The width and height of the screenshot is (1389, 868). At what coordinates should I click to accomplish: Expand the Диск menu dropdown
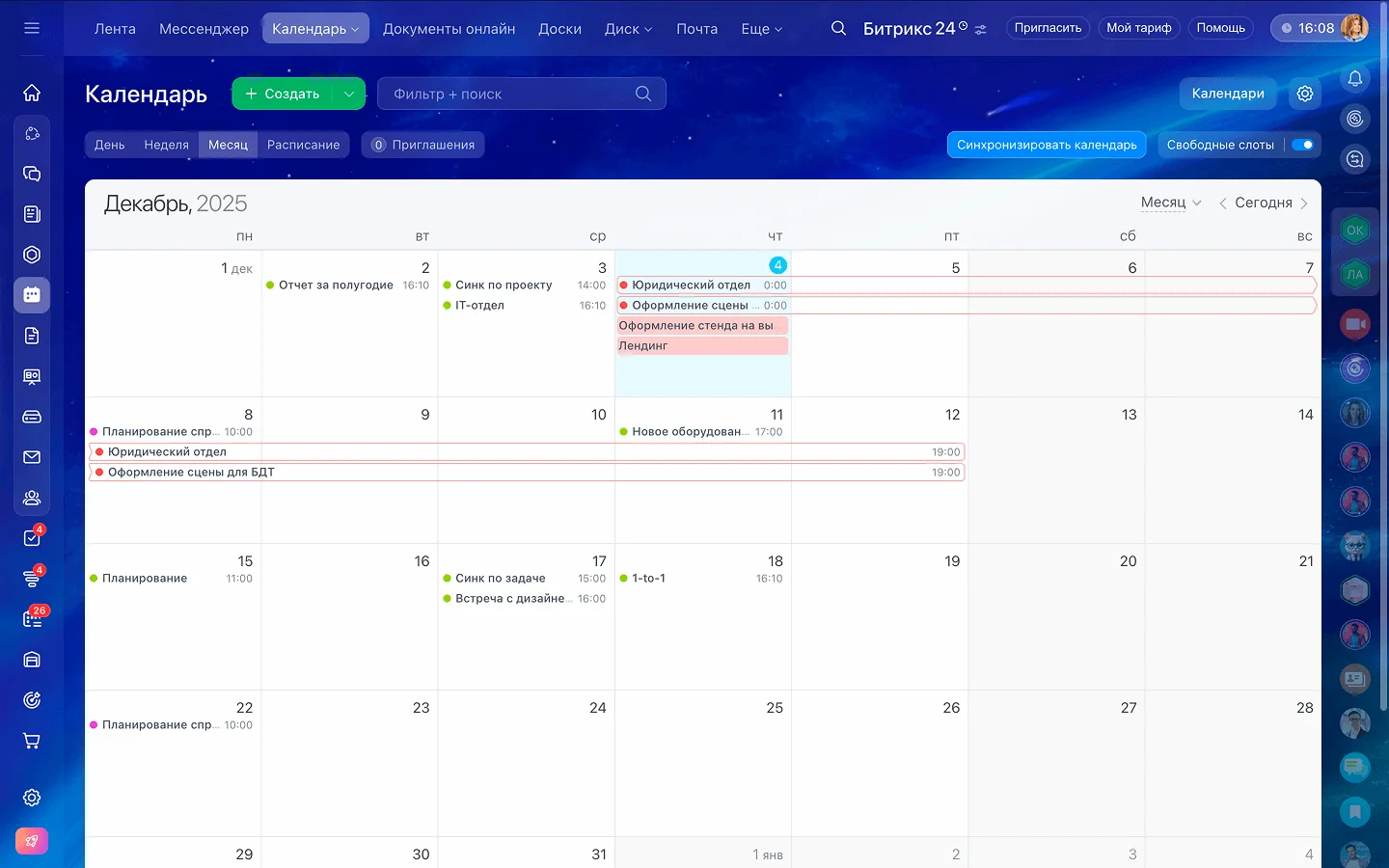point(628,29)
